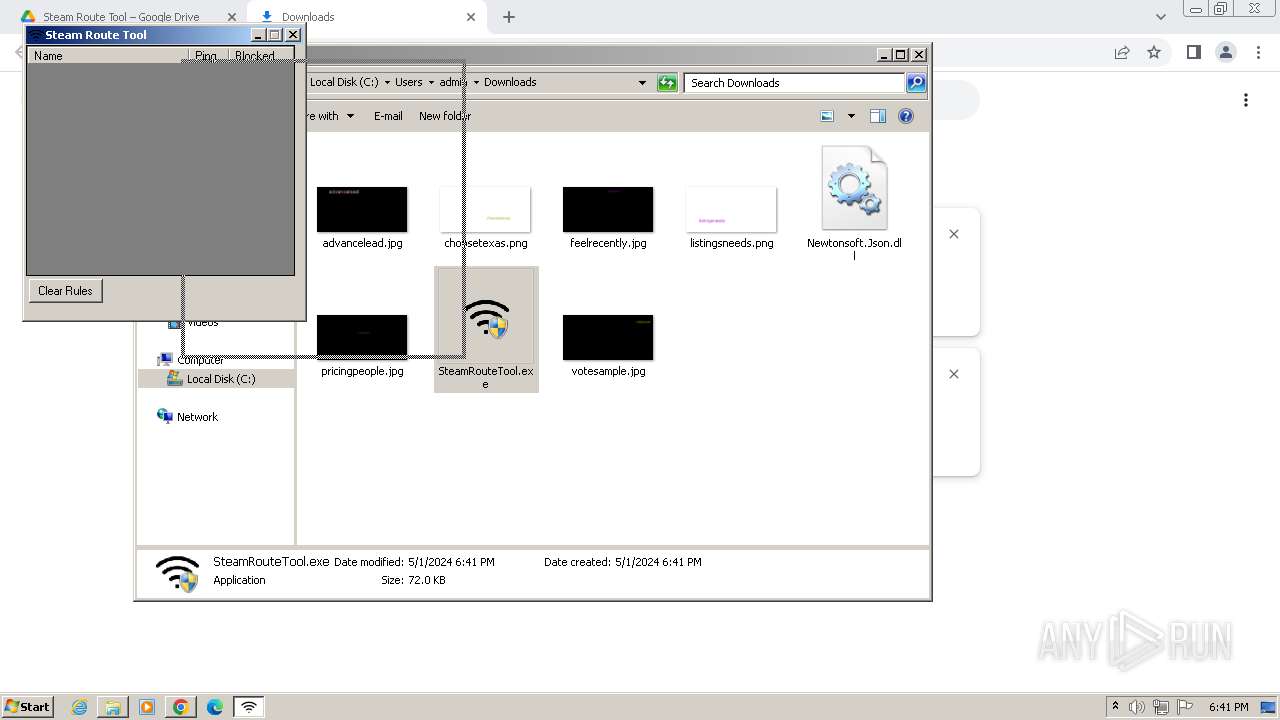Open the view options dropdown arrow
The image size is (1280, 720).
tap(851, 116)
